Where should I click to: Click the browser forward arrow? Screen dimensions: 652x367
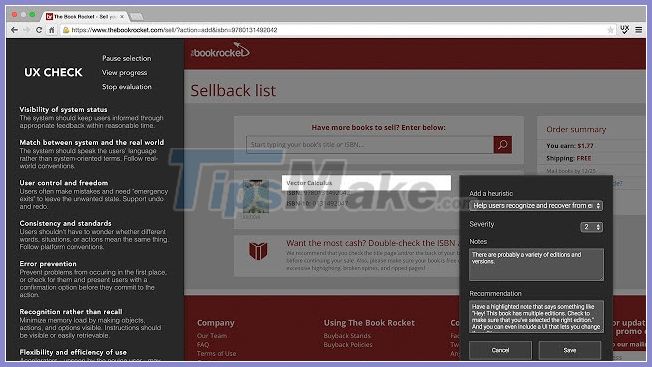27,30
